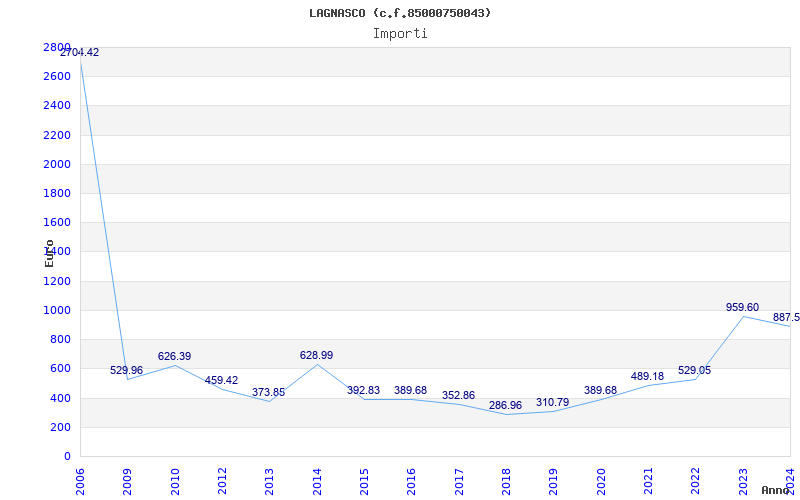Image resolution: width=800 pixels, height=500 pixels.
Task: Click the y-axis value 2000
Action: [57, 164]
